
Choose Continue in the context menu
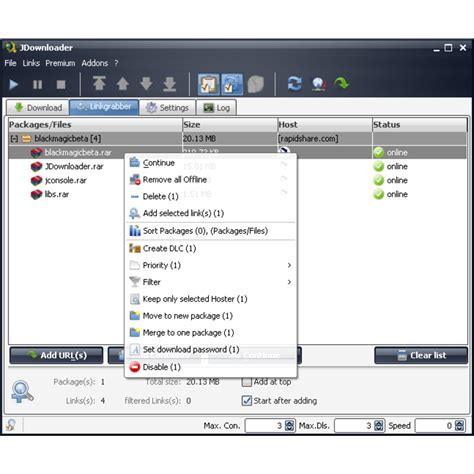211,163
